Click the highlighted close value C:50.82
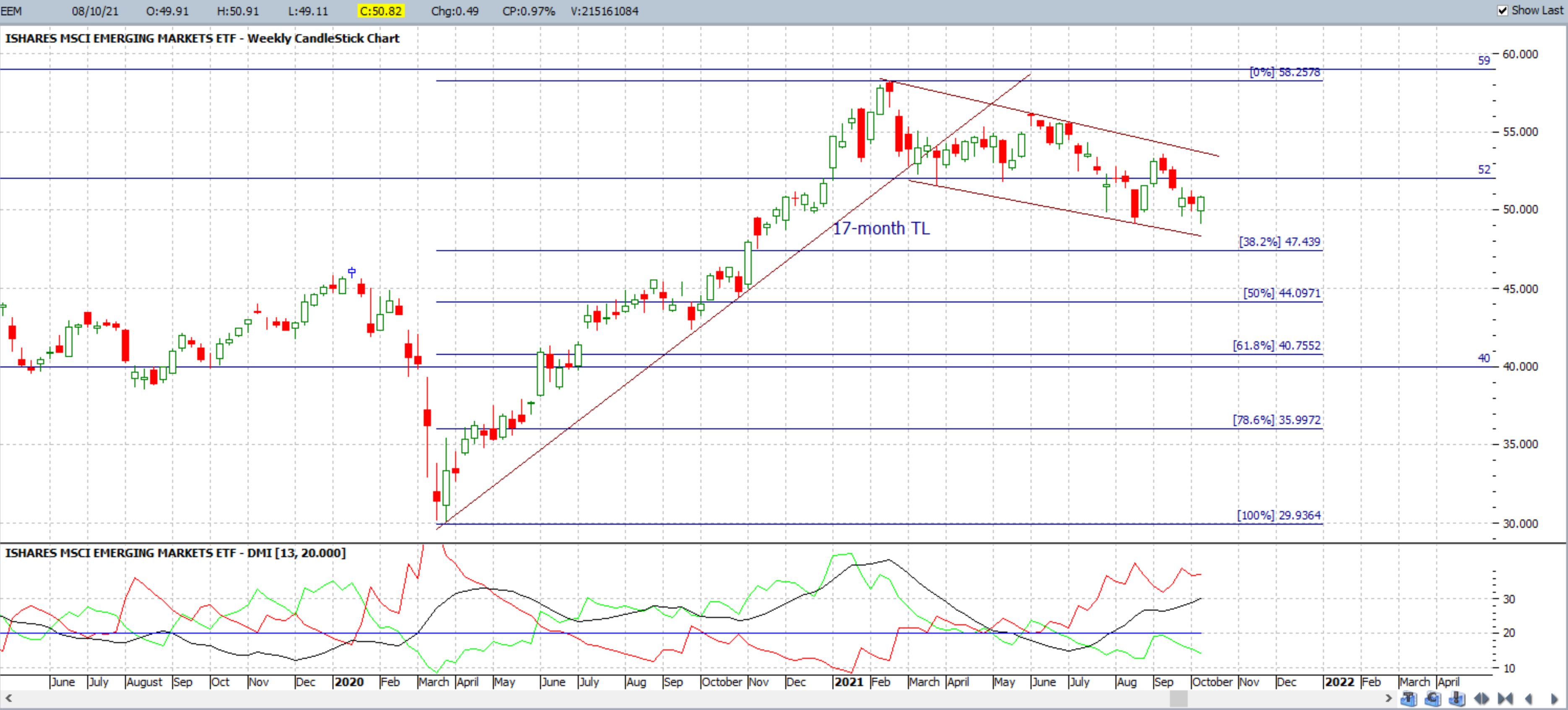 (380, 11)
